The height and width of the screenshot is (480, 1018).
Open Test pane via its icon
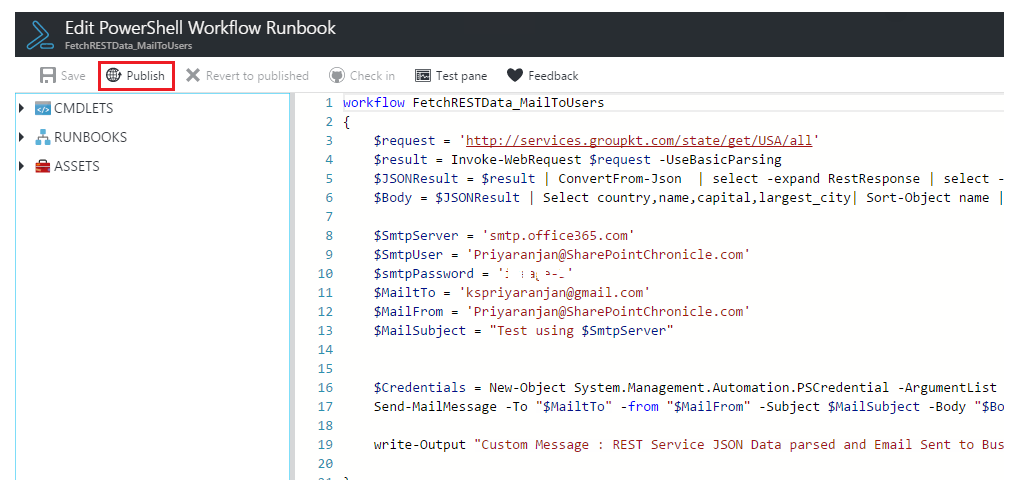423,76
